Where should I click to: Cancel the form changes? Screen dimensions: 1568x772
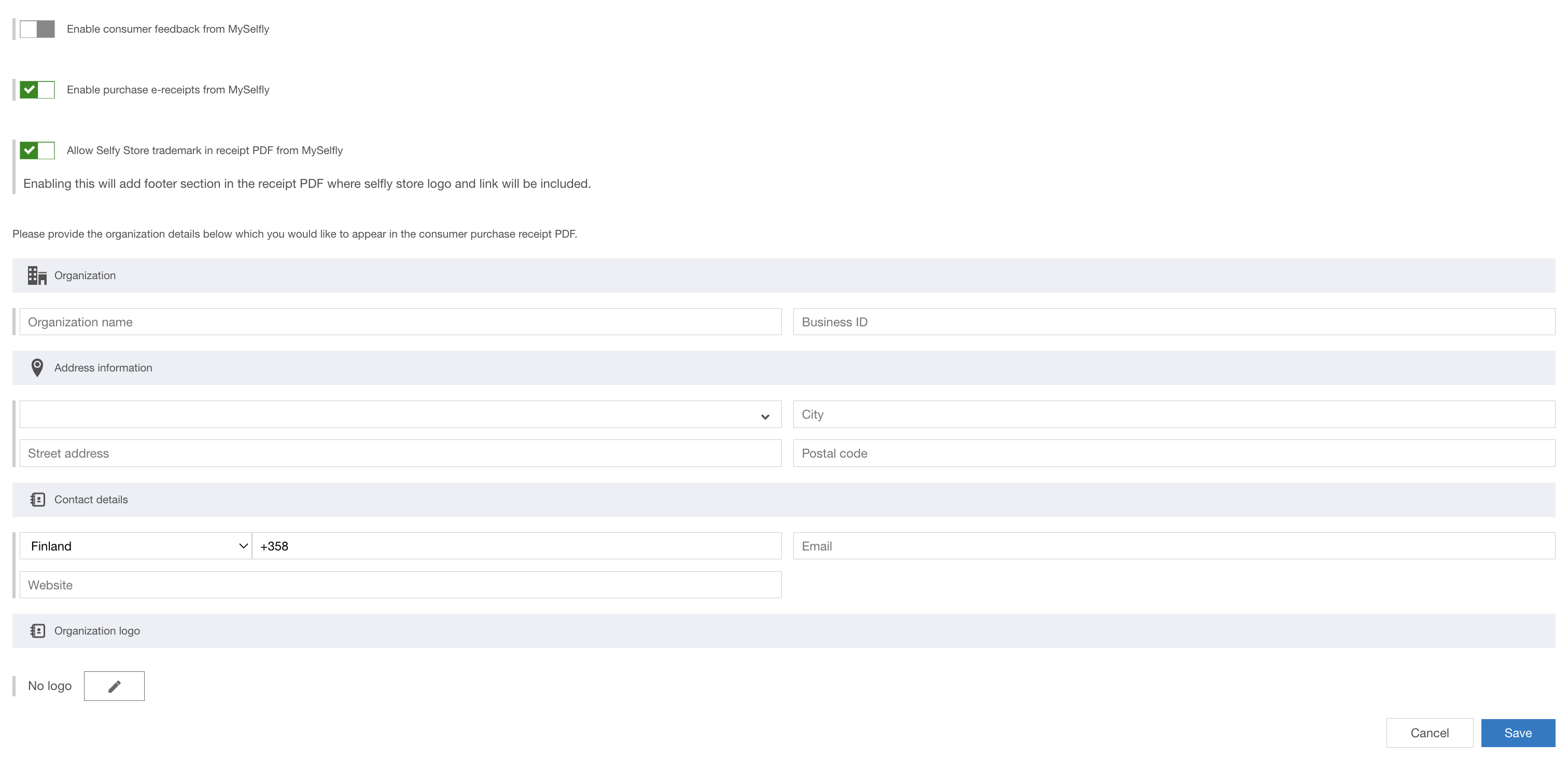pyautogui.click(x=1429, y=733)
